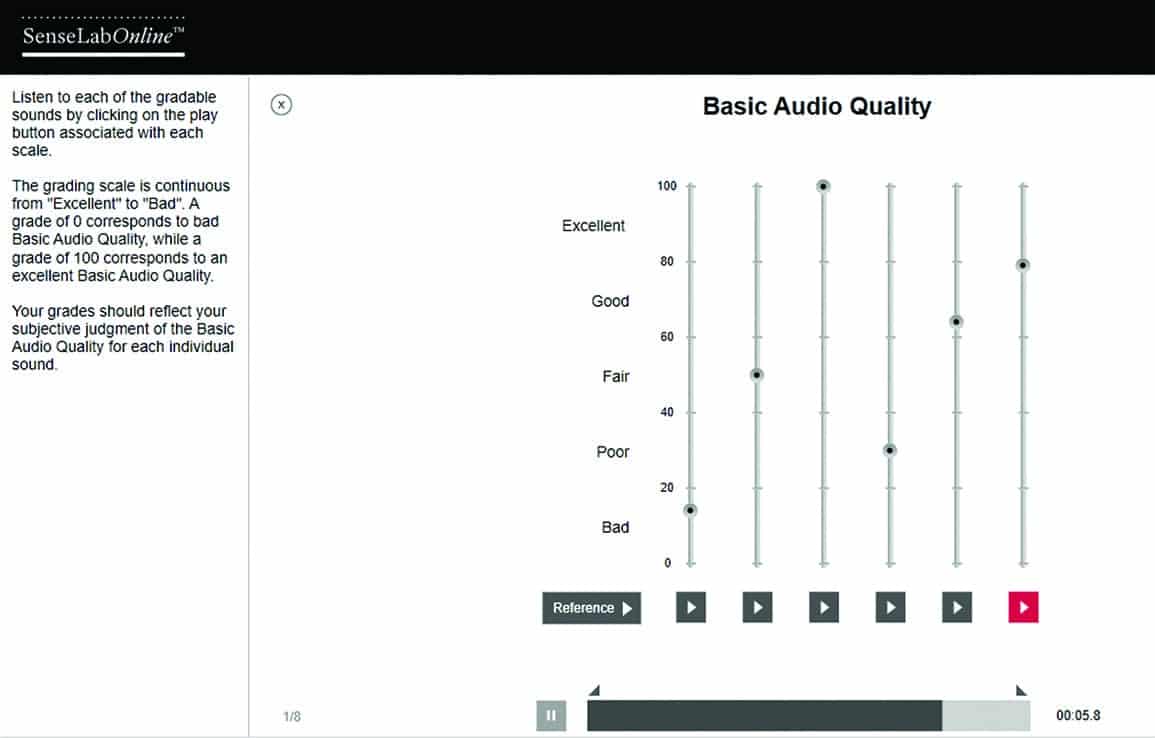
Task: Play the red highlighted sixth sound sample
Action: tap(1022, 606)
